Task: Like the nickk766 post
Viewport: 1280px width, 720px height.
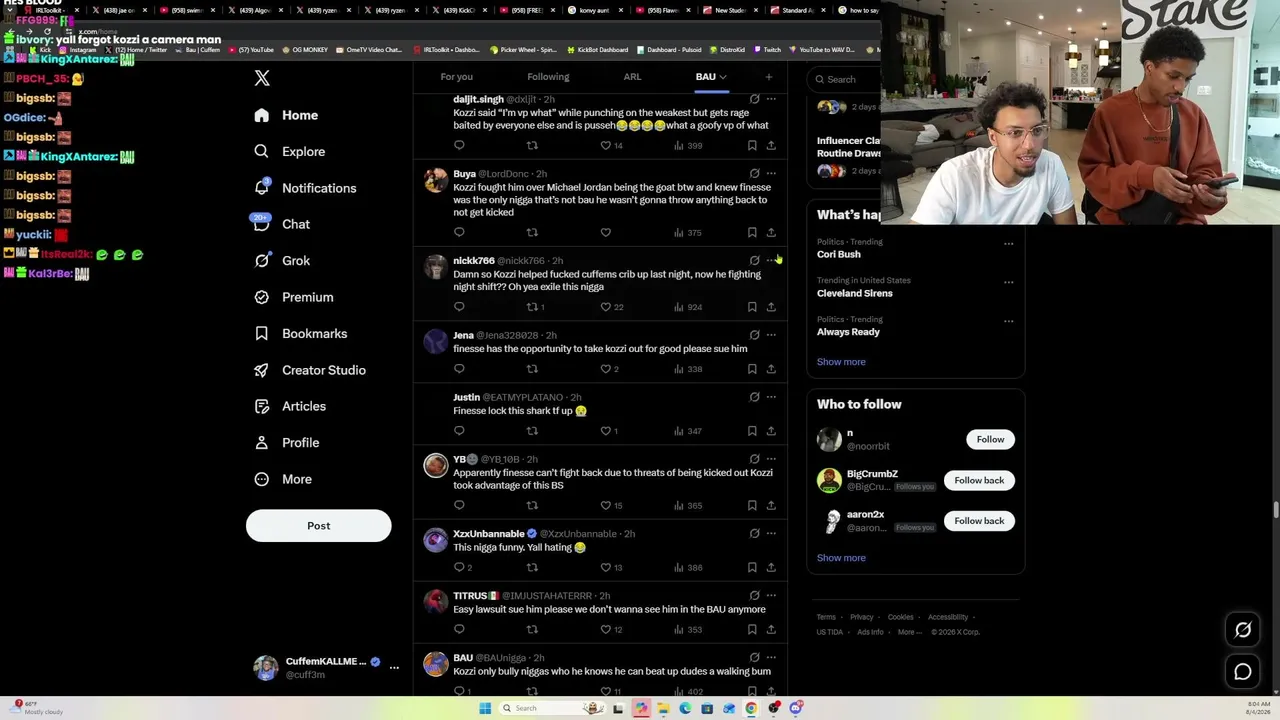Action: (x=606, y=307)
